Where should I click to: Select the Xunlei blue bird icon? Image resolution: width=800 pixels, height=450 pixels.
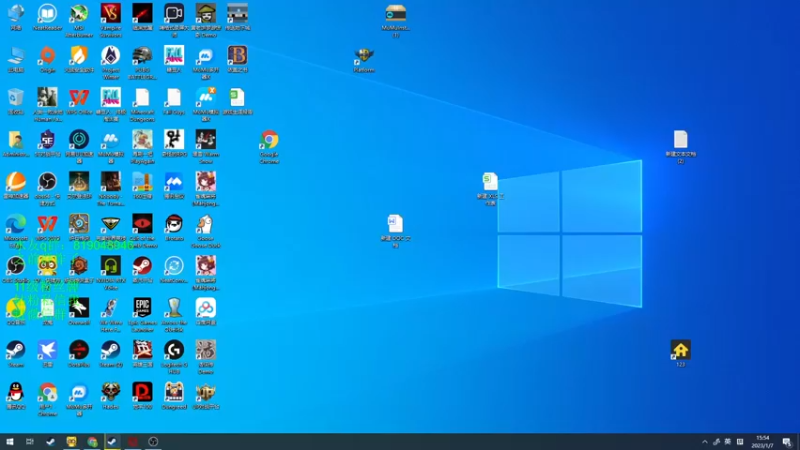pyautogui.click(x=47, y=351)
